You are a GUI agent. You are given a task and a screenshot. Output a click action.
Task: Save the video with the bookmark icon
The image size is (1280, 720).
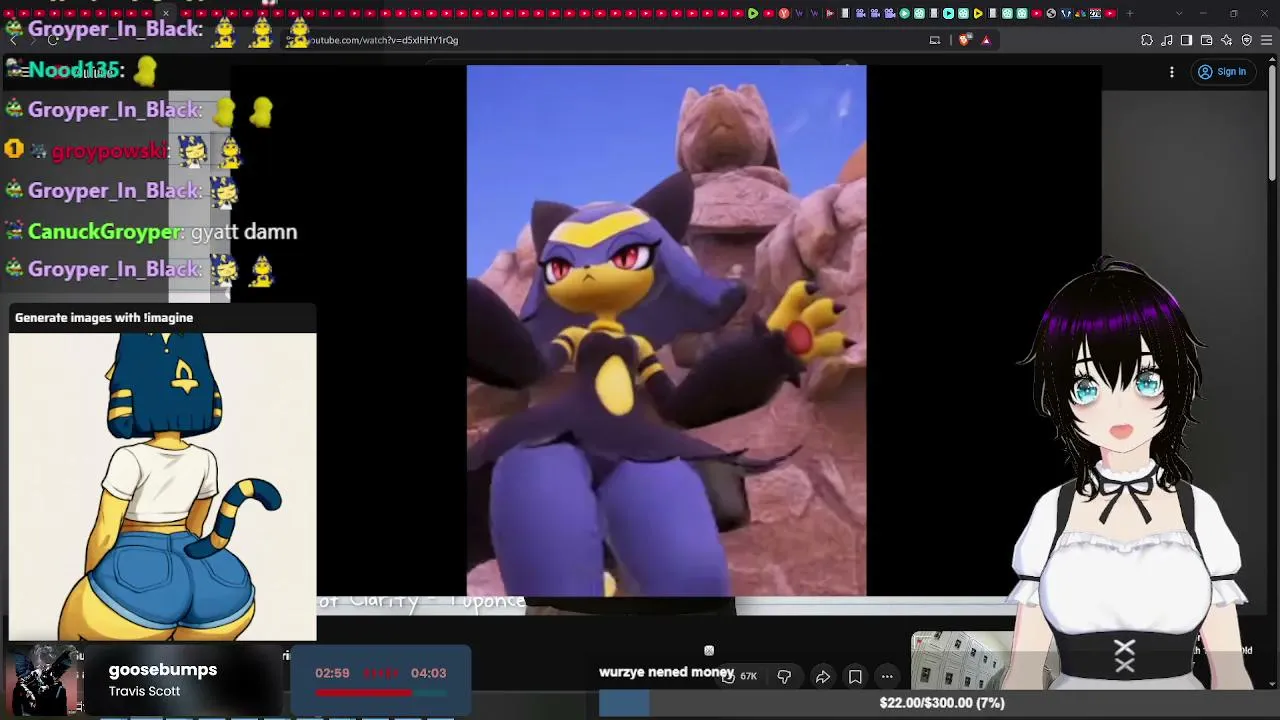pyautogui.click(x=855, y=677)
